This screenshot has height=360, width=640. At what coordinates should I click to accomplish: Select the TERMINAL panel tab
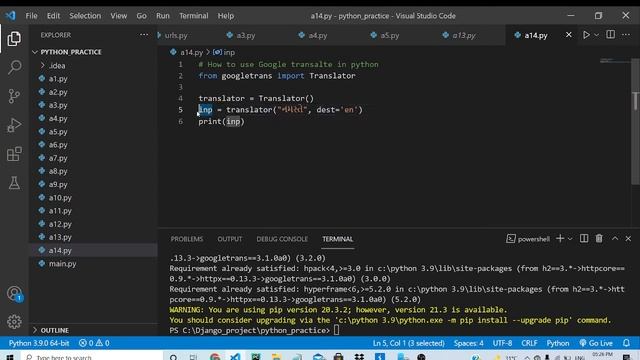pyautogui.click(x=338, y=239)
